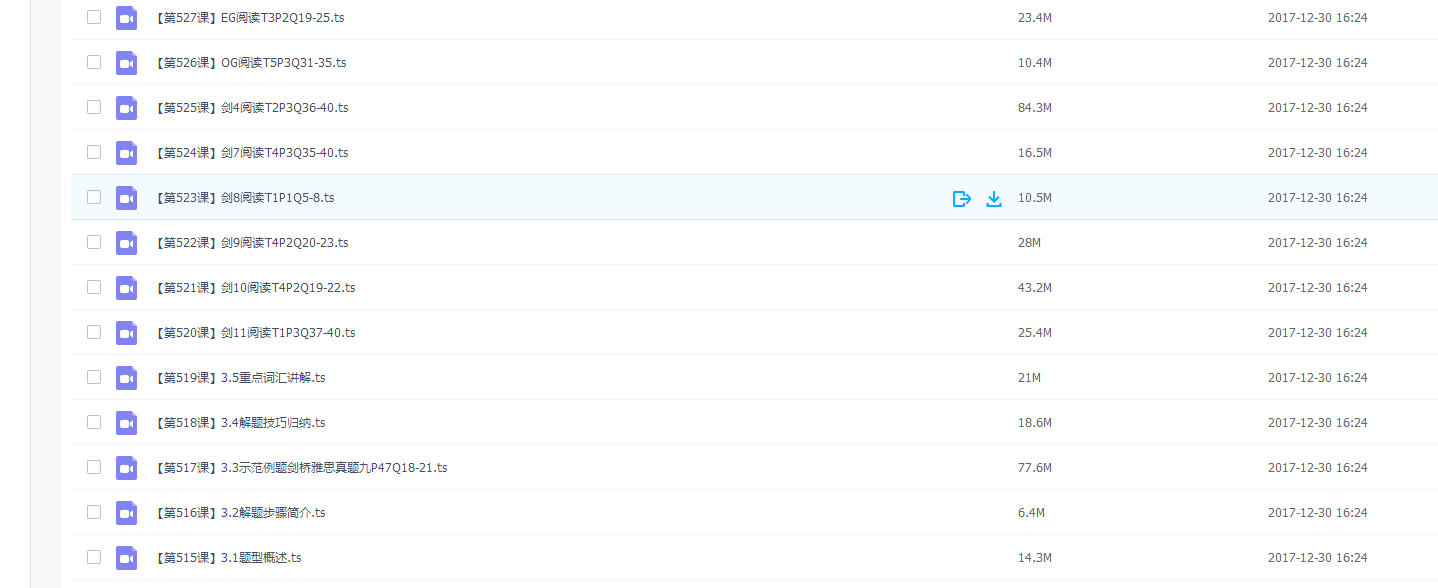The height and width of the screenshot is (588, 1438).
Task: Tick the checkbox for 第515课 题型概述
Action: click(x=94, y=557)
